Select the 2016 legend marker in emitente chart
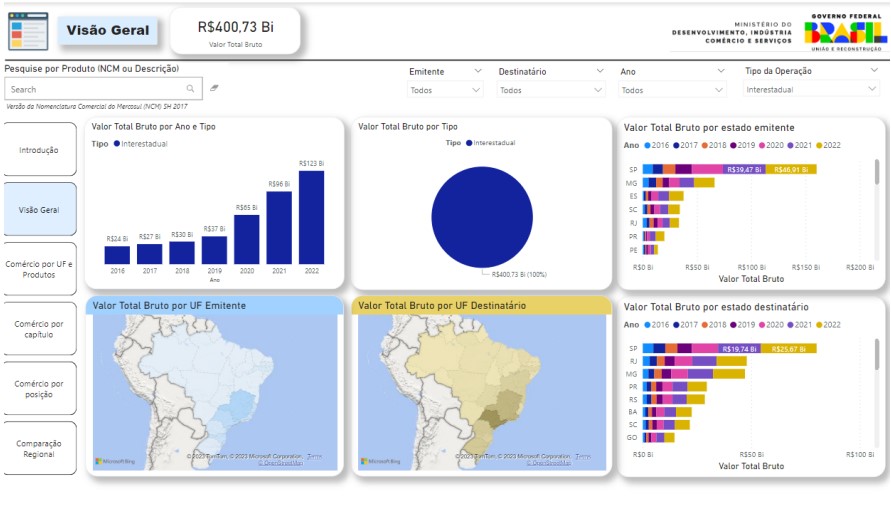Image resolution: width=891 pixels, height=506 pixels. tap(647, 145)
